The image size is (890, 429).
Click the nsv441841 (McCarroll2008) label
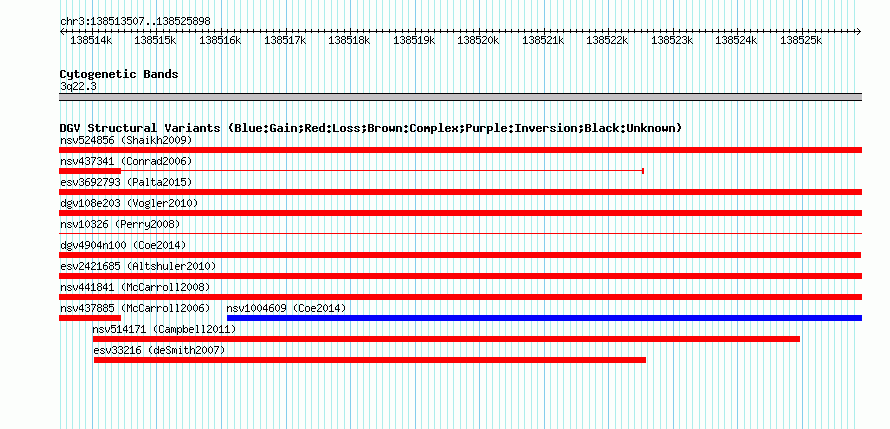tap(135, 287)
